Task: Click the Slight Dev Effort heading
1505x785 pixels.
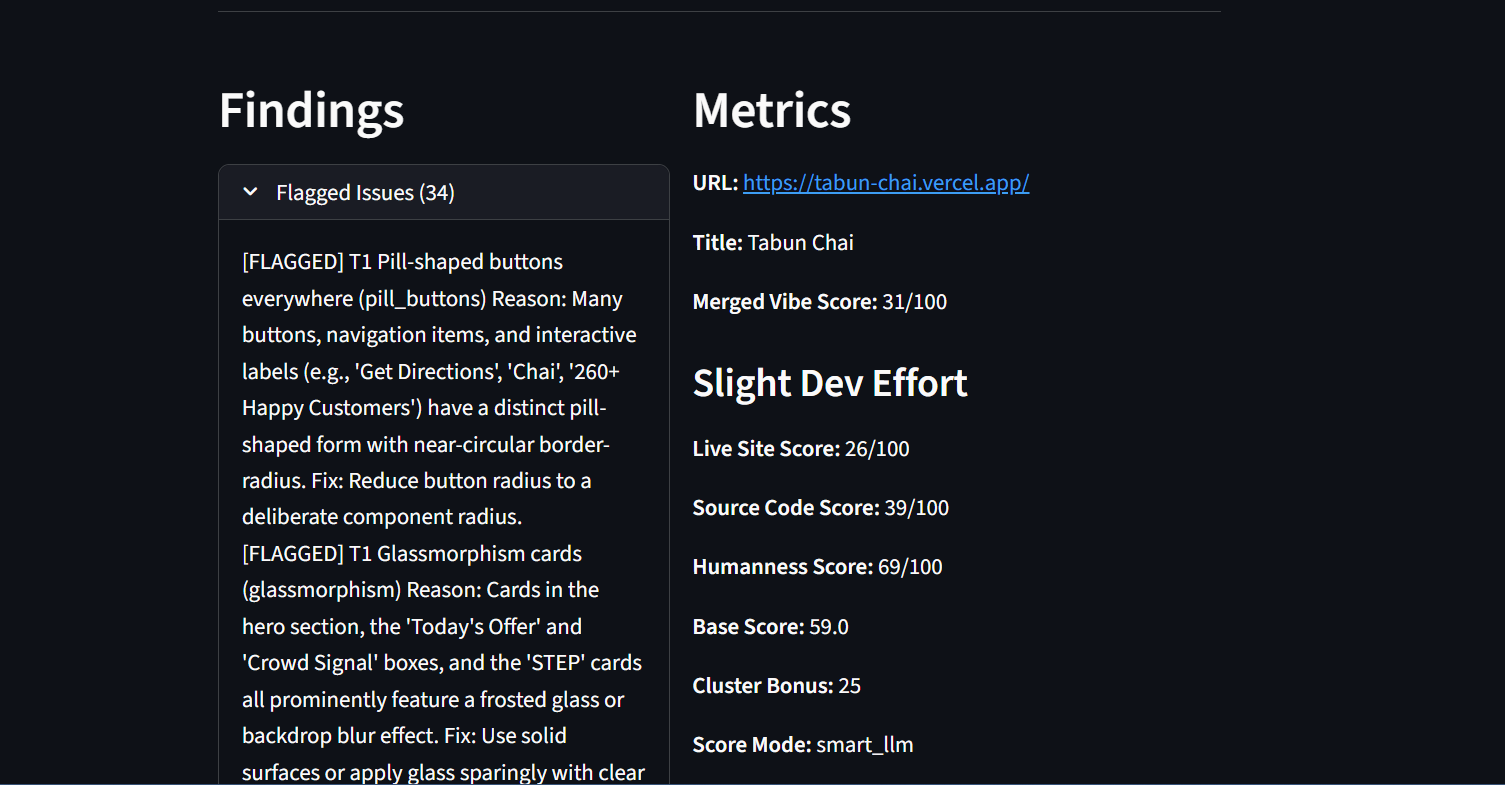Action: [x=830, y=383]
